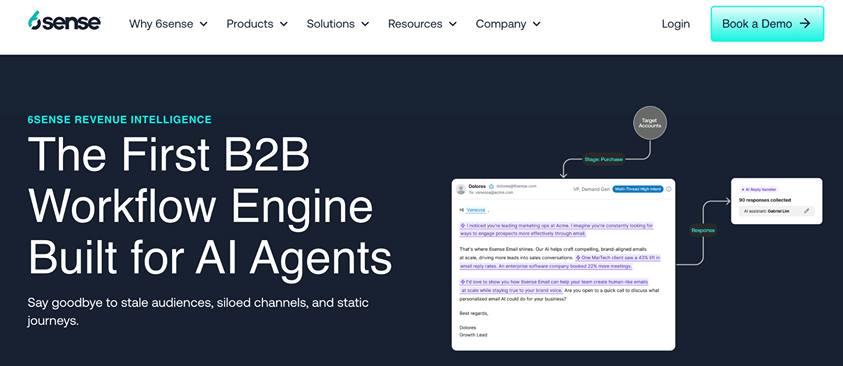Click 'AI assistant: Gabriel Lim' field
The width and height of the screenshot is (843, 366).
click(x=776, y=211)
